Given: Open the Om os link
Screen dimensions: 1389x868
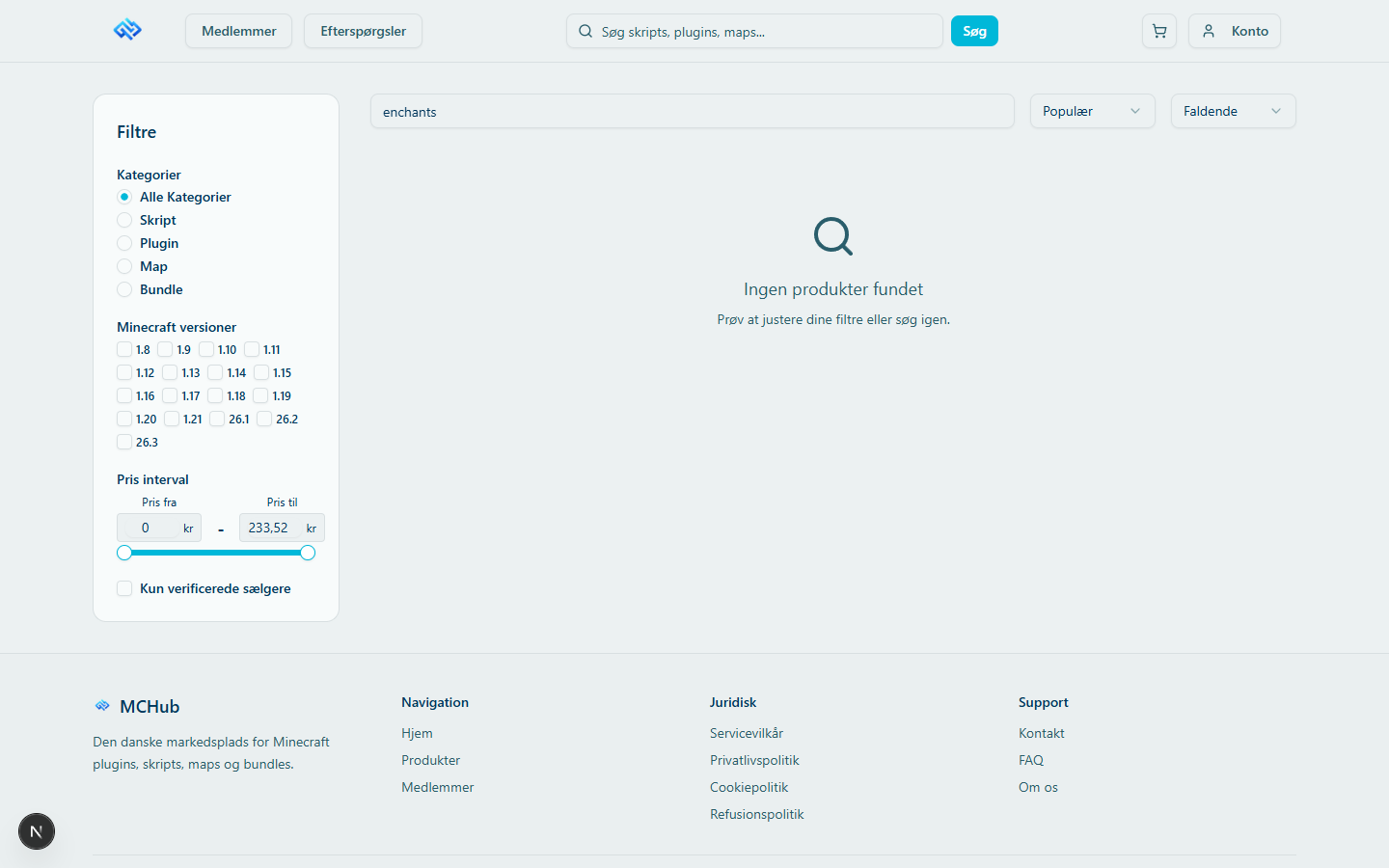Looking at the screenshot, I should tap(1038, 787).
